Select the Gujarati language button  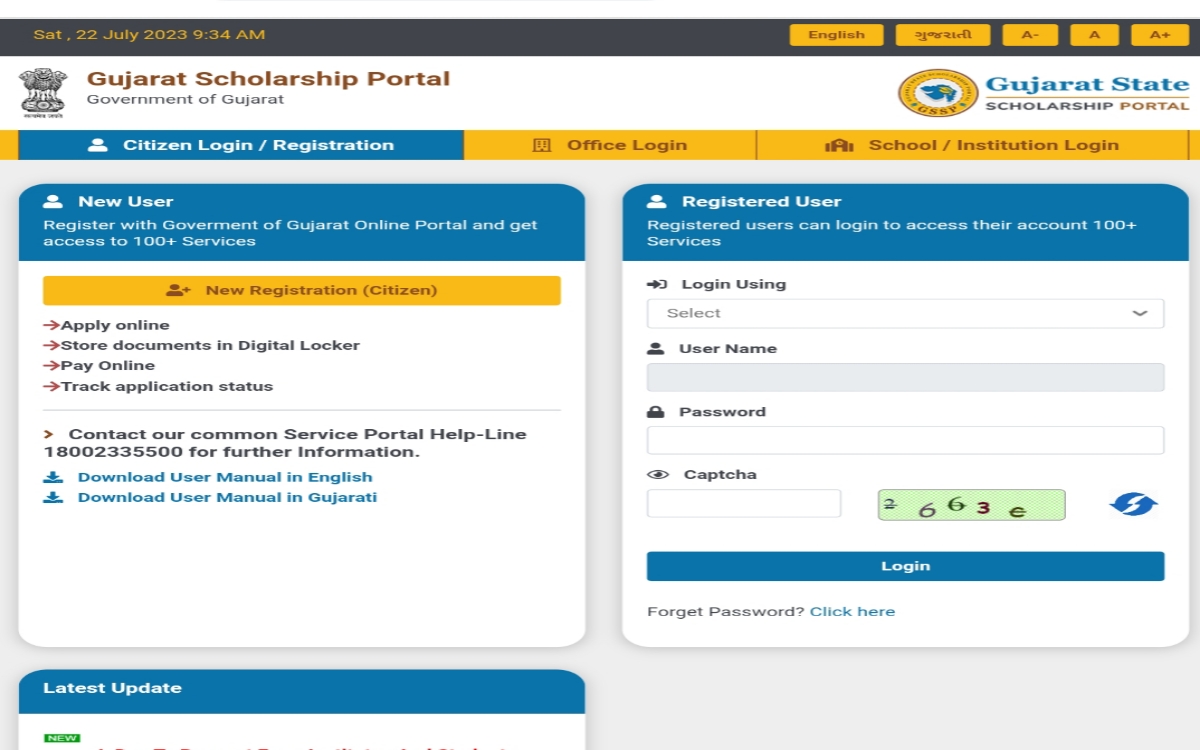point(945,34)
